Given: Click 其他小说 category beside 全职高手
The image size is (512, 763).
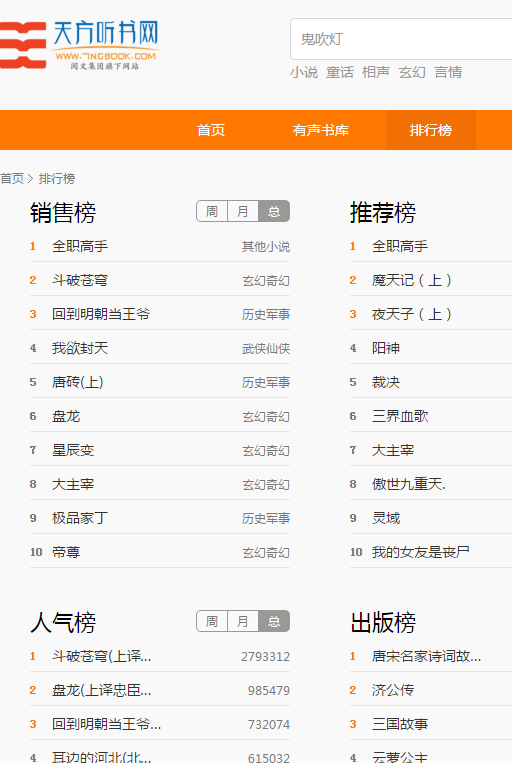Looking at the screenshot, I should [266, 247].
